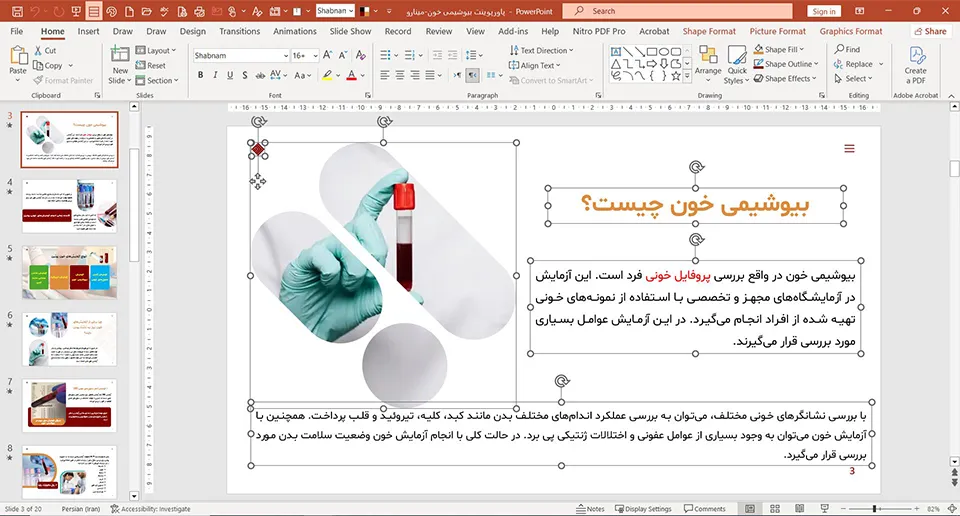This screenshot has width=960, height=516.
Task: Toggle Center paragraph alignment
Action: (x=400, y=75)
